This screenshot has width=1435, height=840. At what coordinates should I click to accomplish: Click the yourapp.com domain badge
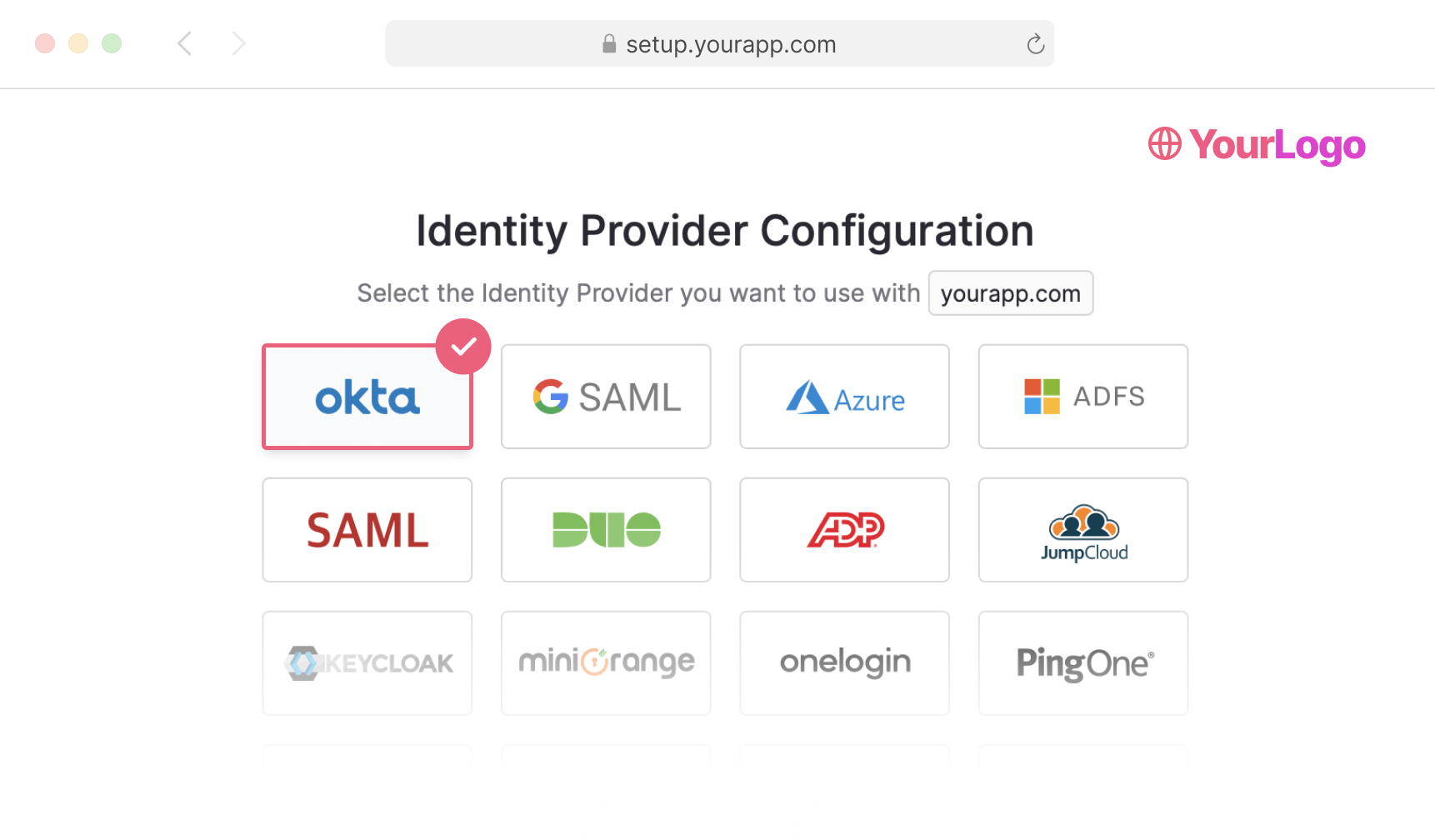[x=1010, y=293]
